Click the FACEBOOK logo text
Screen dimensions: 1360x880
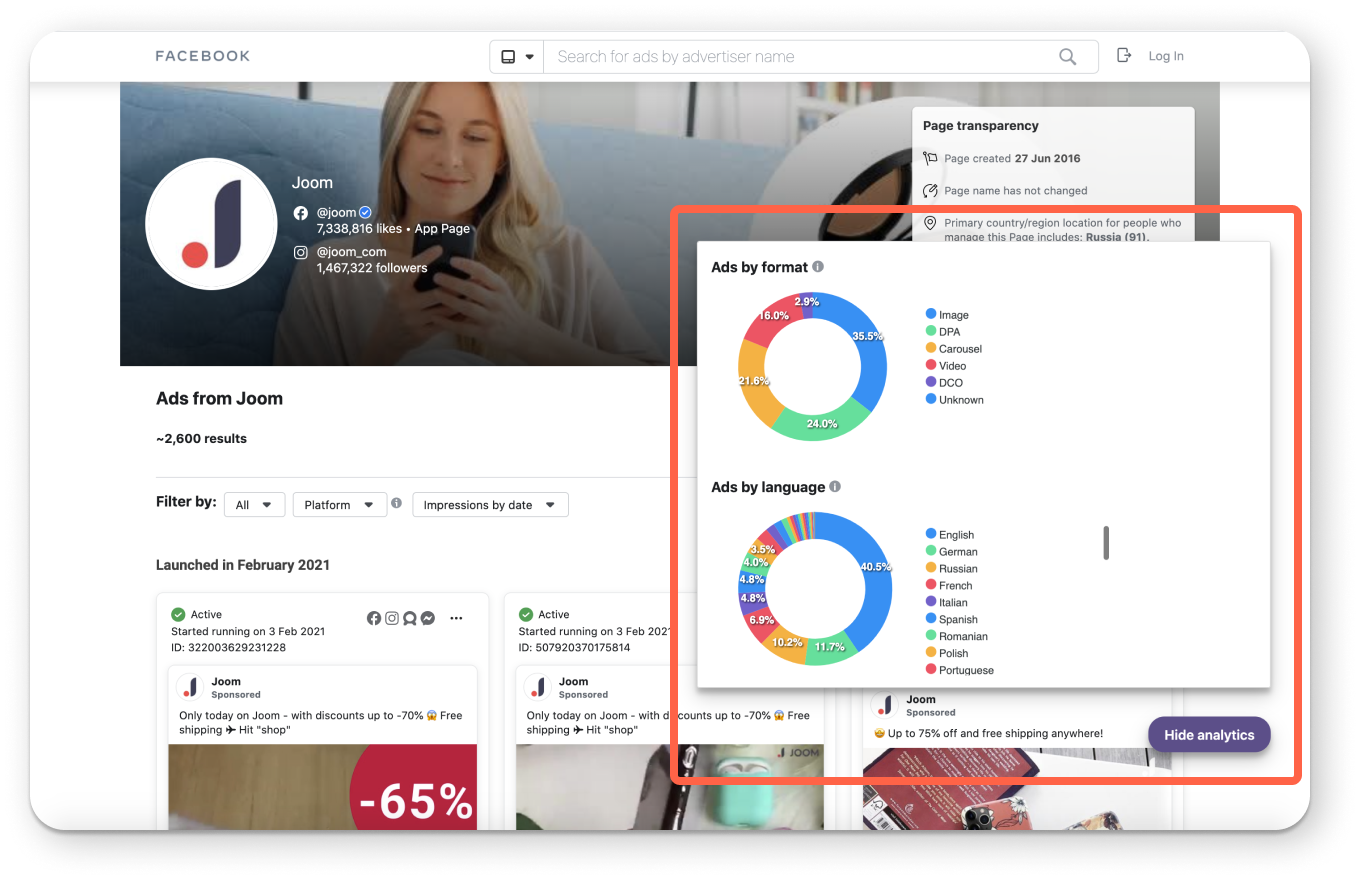pos(203,56)
